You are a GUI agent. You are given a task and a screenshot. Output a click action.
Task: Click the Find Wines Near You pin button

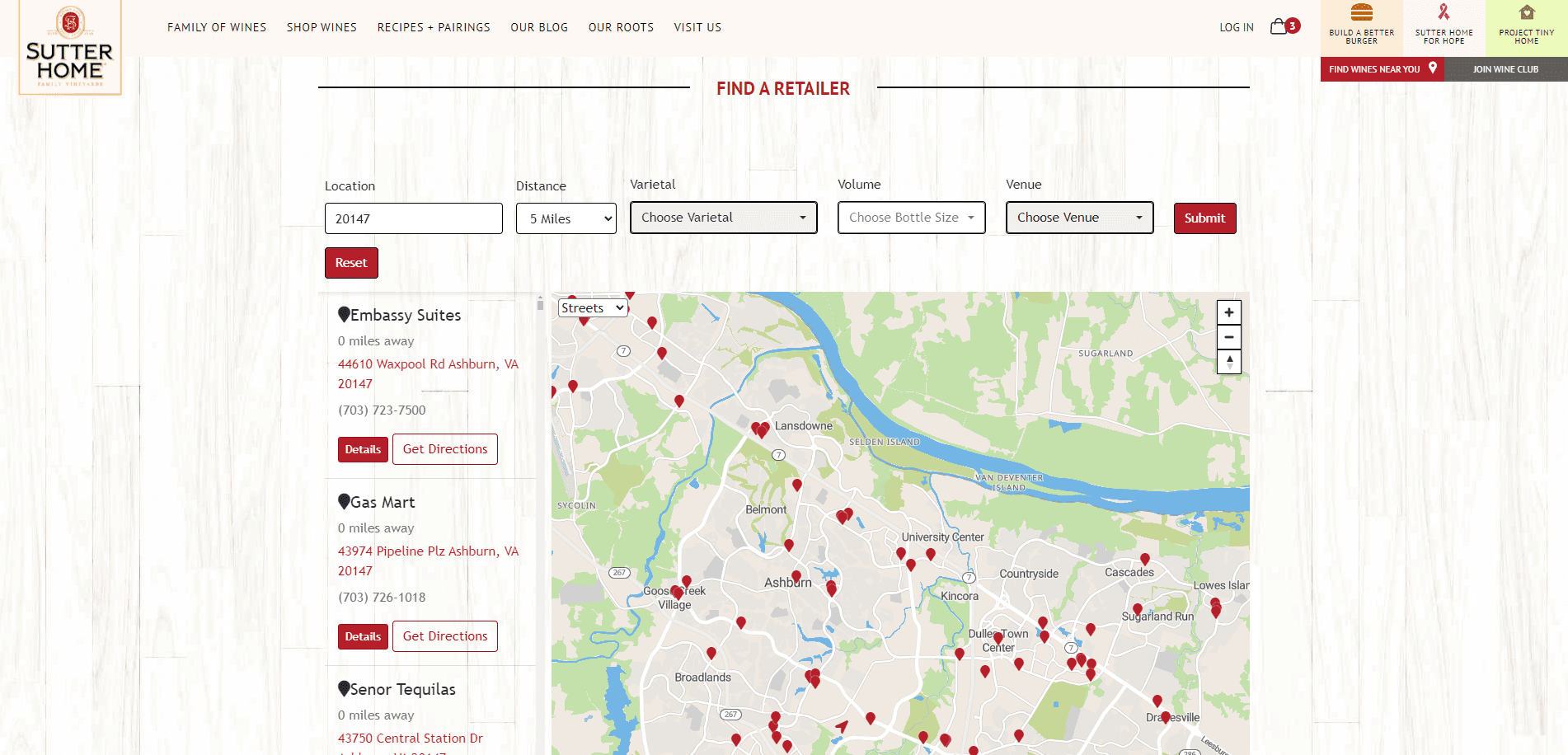click(x=1383, y=69)
